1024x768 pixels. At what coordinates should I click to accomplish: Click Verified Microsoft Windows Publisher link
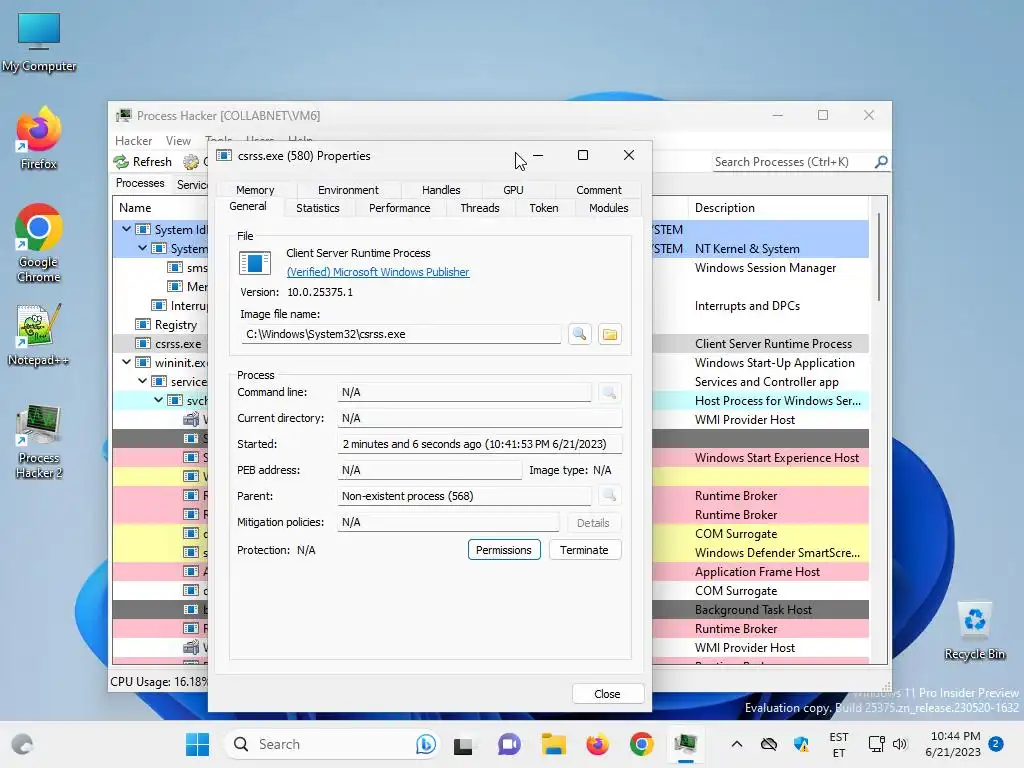[378, 272]
